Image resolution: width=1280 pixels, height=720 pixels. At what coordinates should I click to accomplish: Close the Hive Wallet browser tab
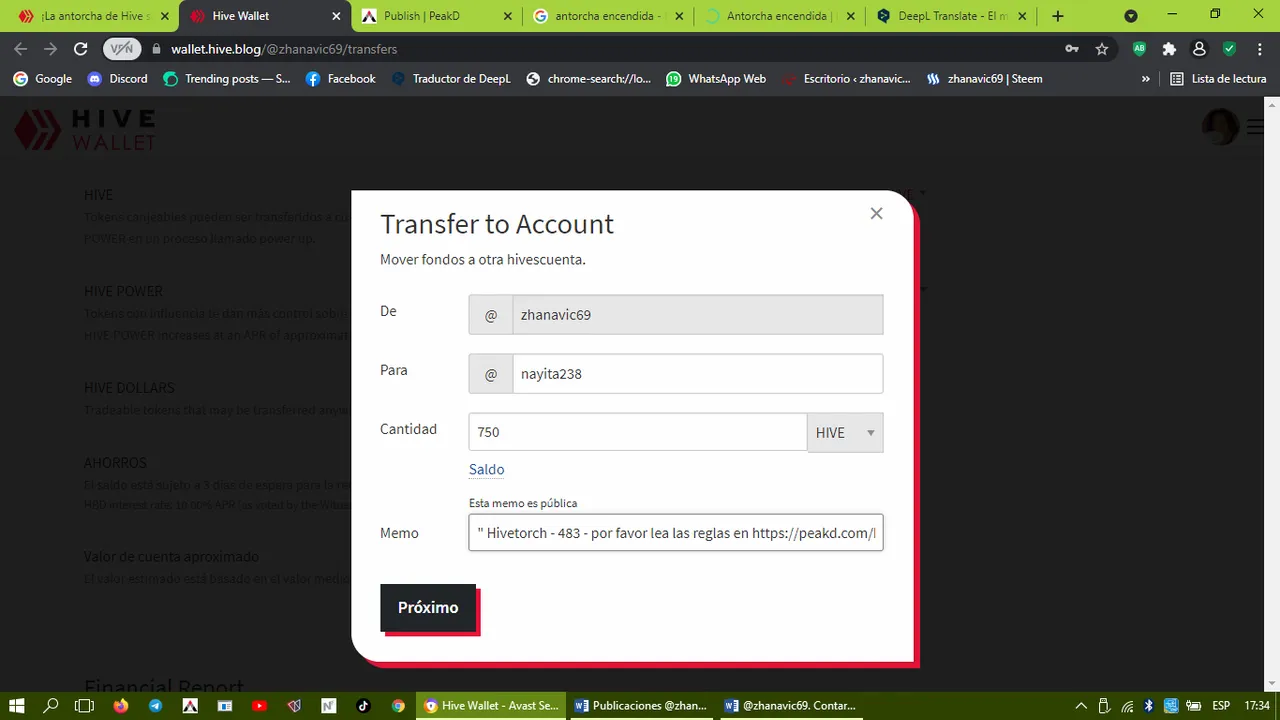click(337, 16)
